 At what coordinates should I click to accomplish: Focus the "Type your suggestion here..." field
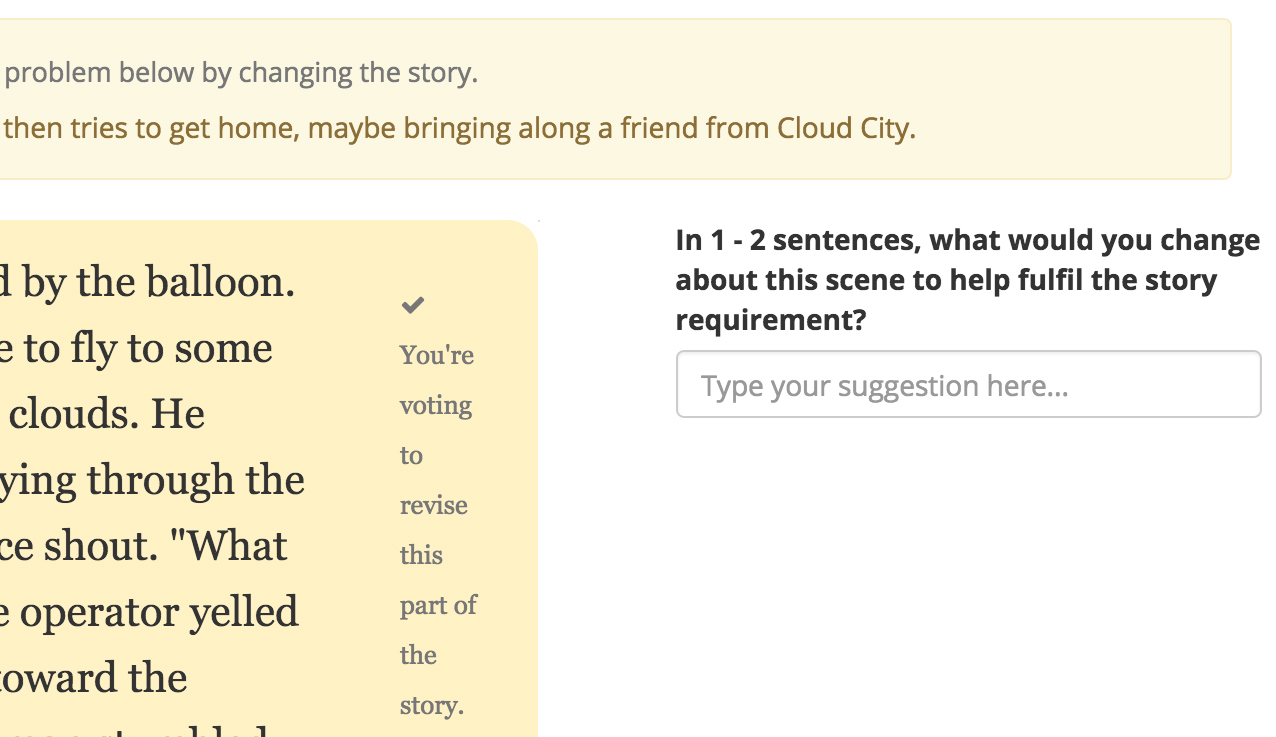point(968,385)
